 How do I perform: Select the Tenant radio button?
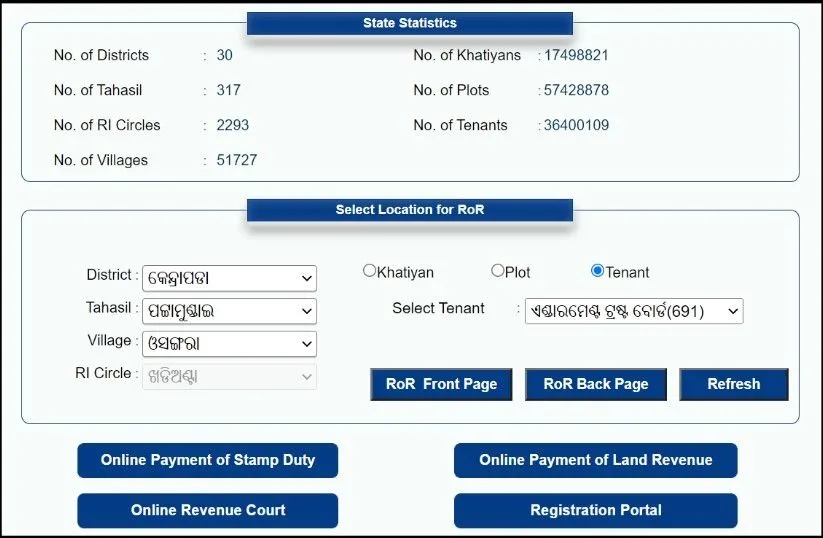click(598, 271)
